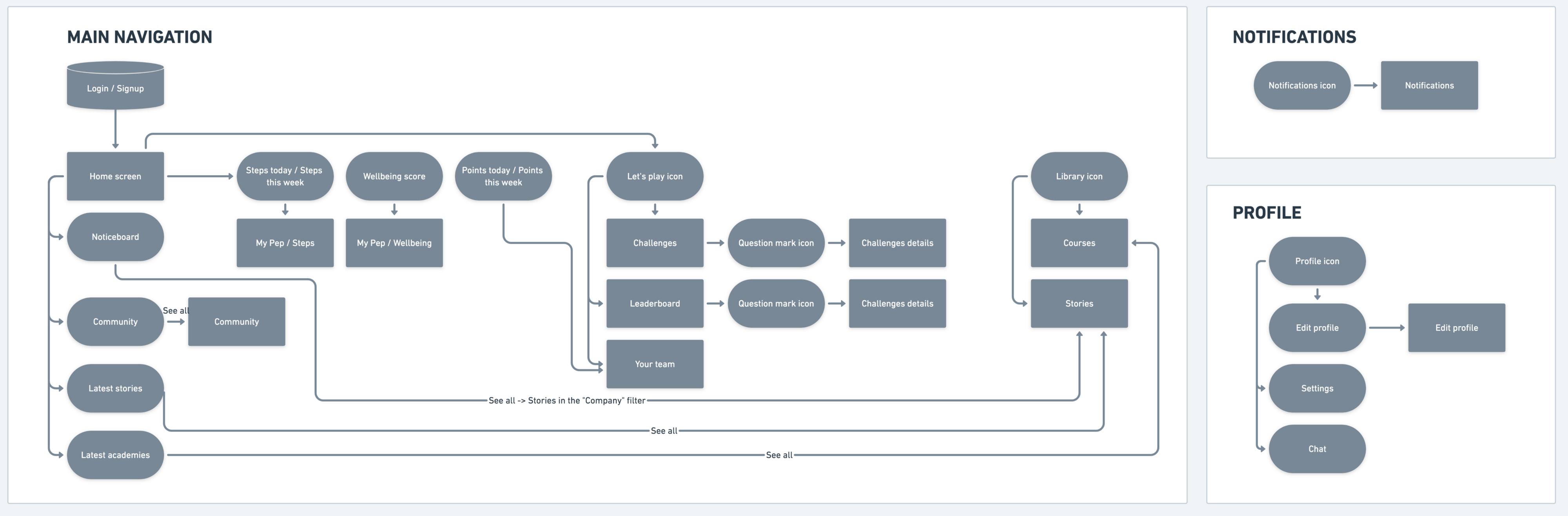This screenshot has width=1568, height=516.
Task: Click the Your team box
Action: pyautogui.click(x=654, y=364)
